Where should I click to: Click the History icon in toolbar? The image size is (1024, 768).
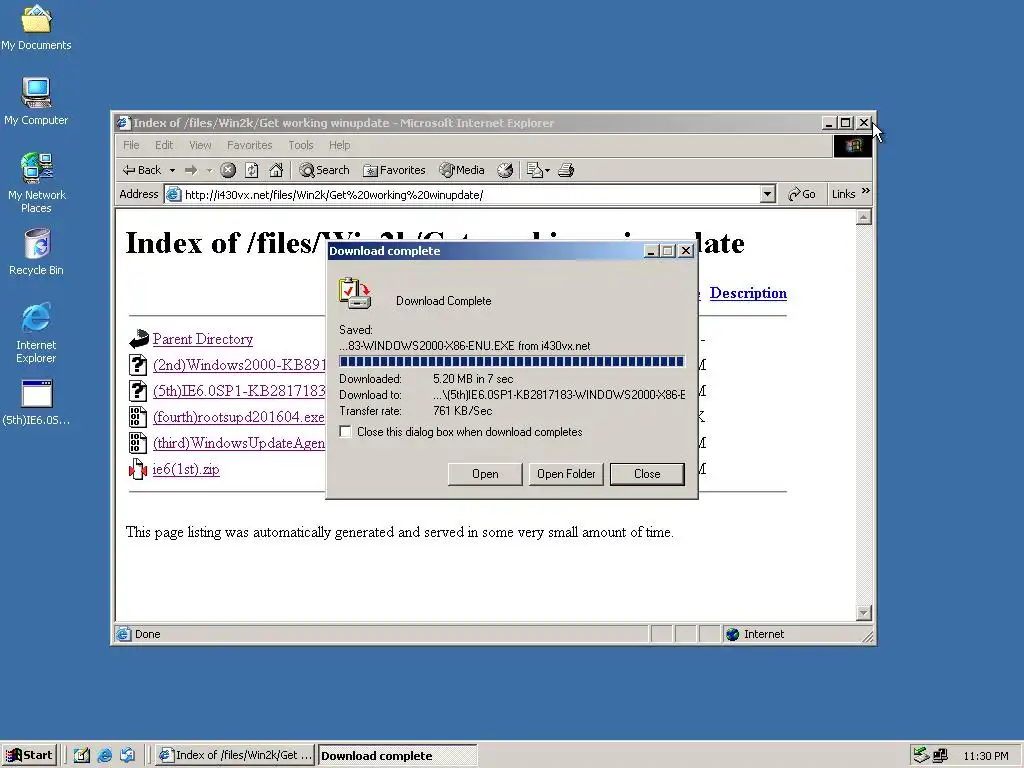coord(505,170)
